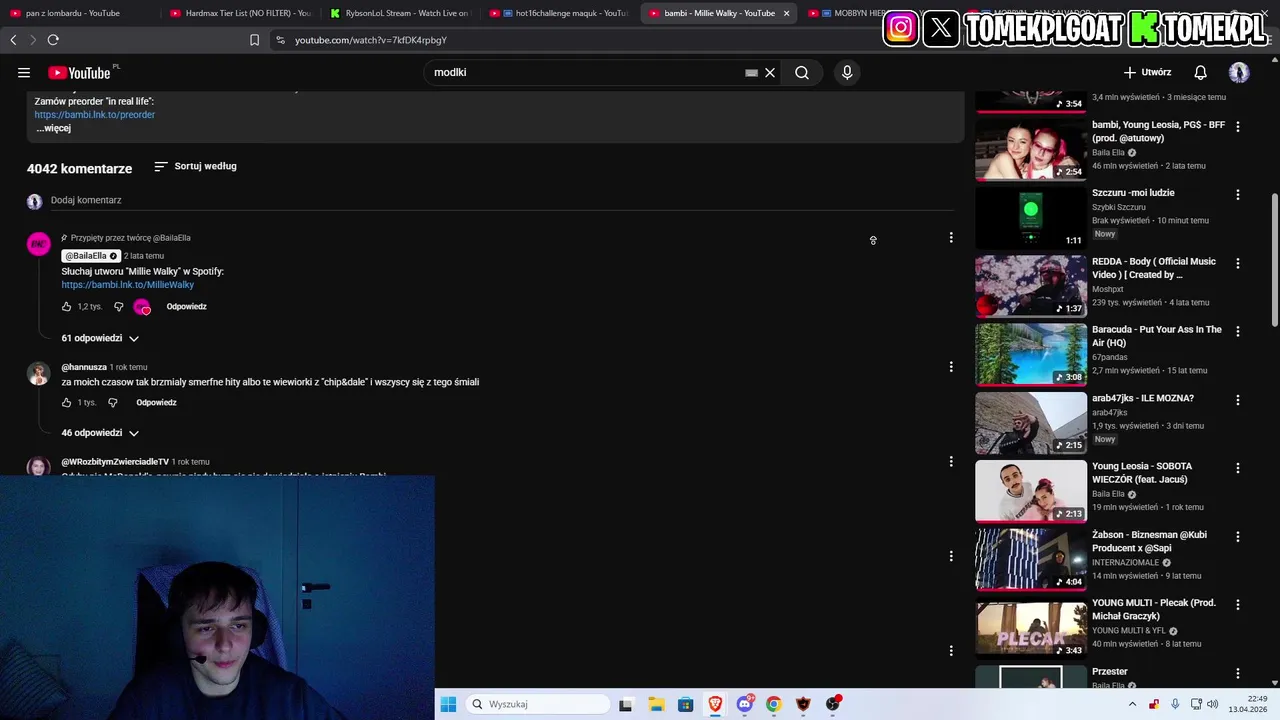1280x720 pixels.
Task: Open Sortuj według sort dropdown
Action: 195,166
